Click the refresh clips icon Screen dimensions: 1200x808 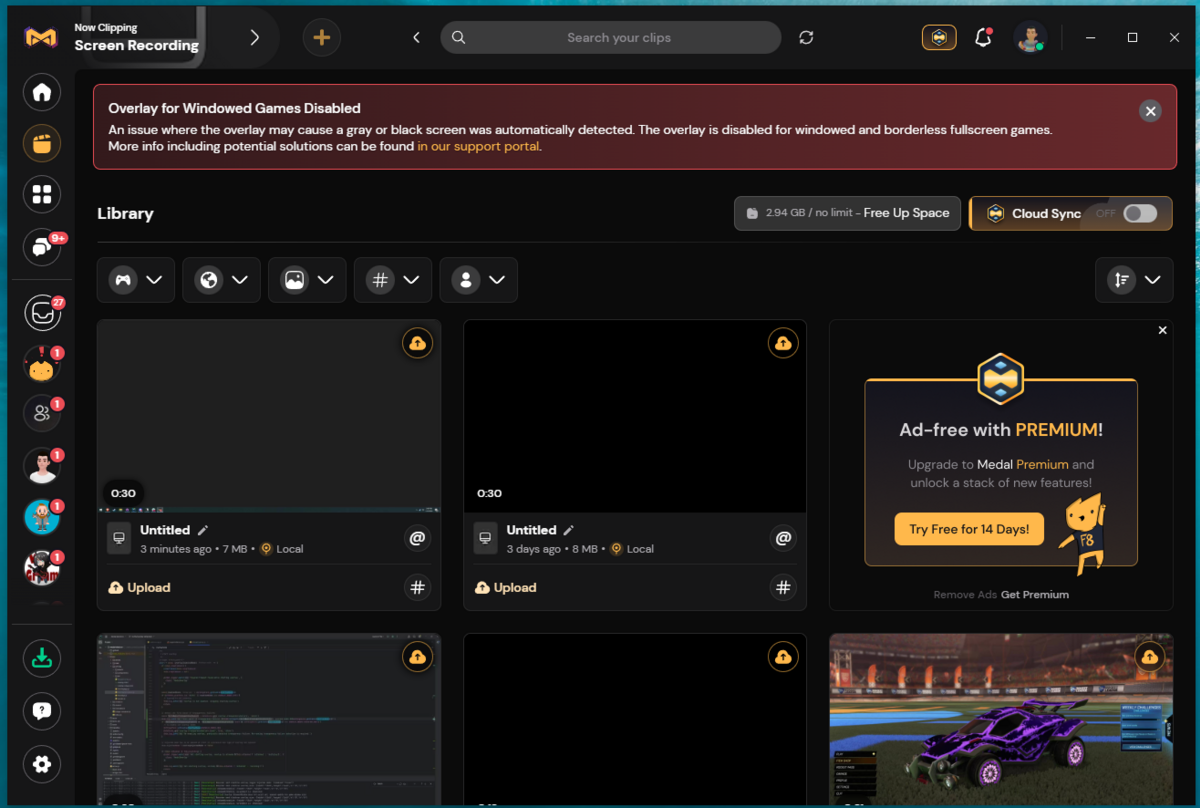tap(806, 38)
